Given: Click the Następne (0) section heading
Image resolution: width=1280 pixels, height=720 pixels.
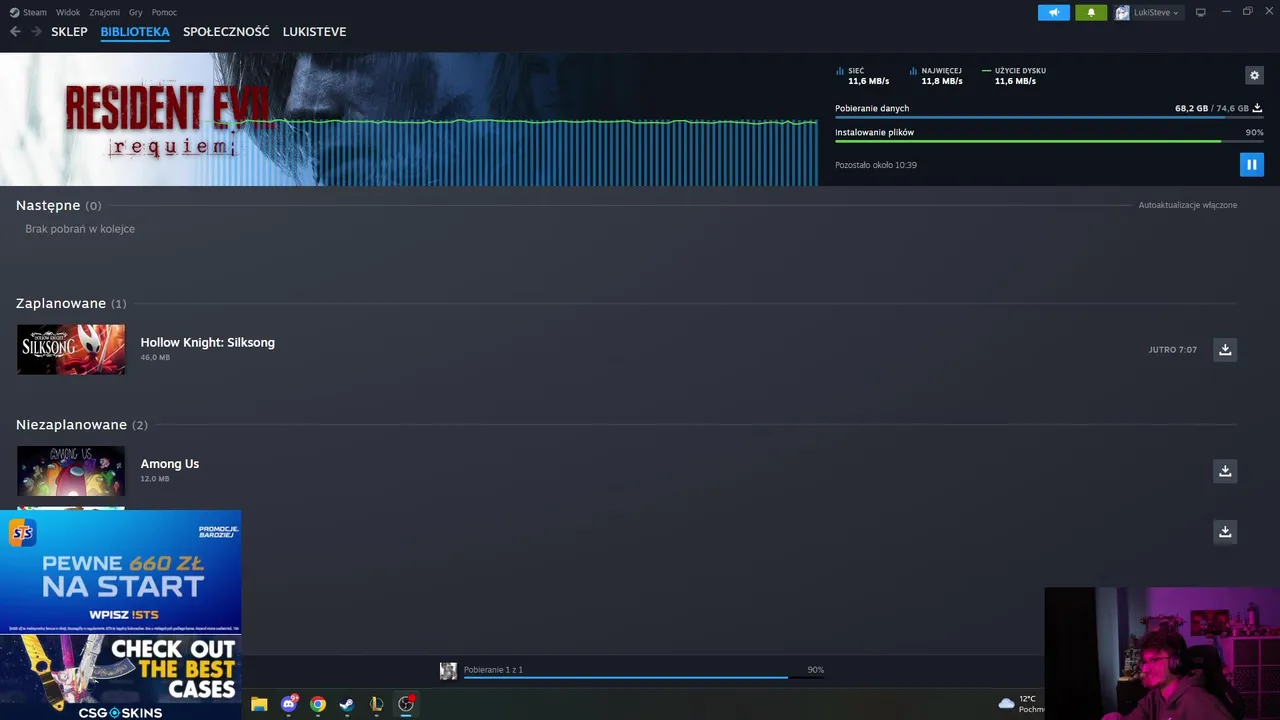Looking at the screenshot, I should 58,205.
